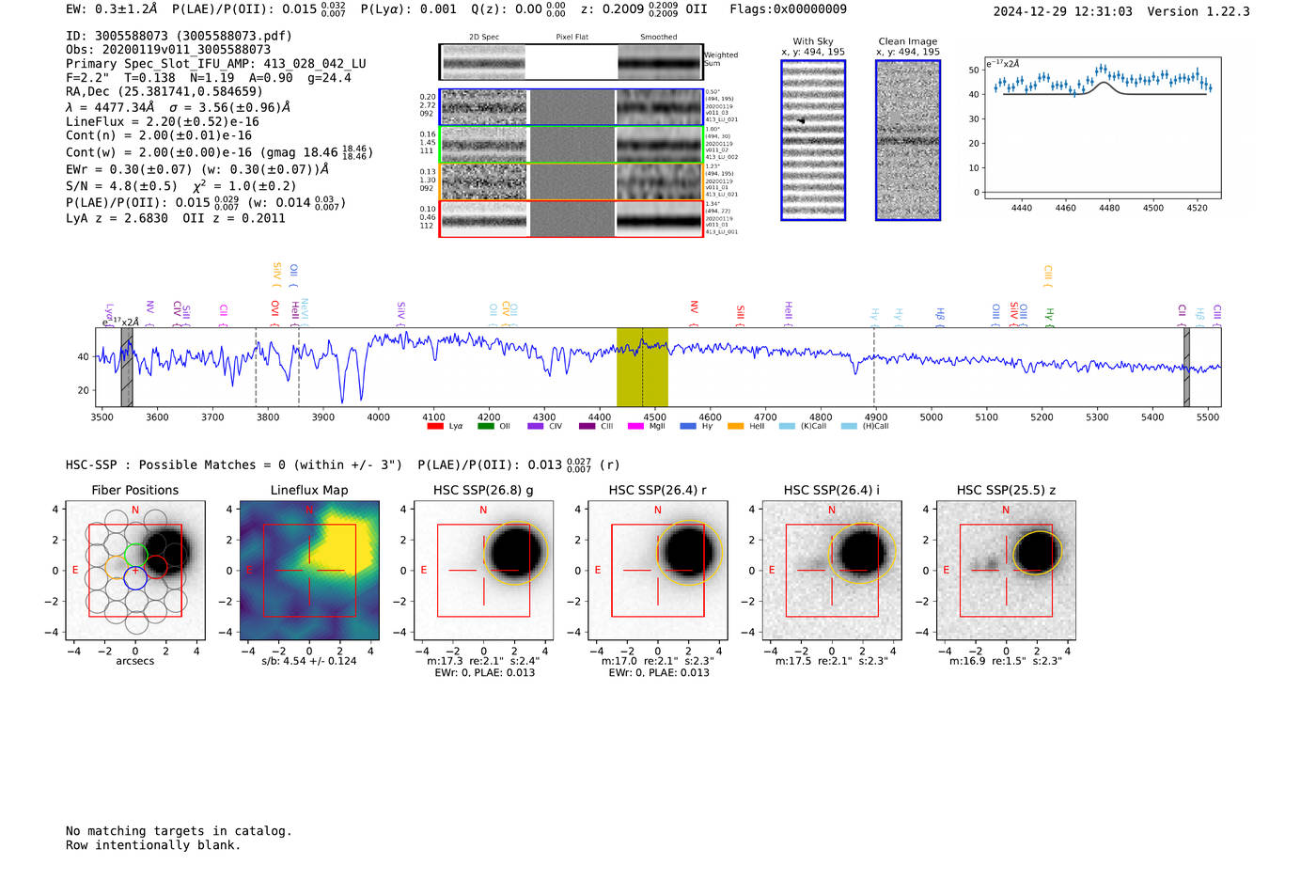Open the HSC SSP(26.4) r cutout
The height and width of the screenshot is (896, 1316).
tap(657, 571)
